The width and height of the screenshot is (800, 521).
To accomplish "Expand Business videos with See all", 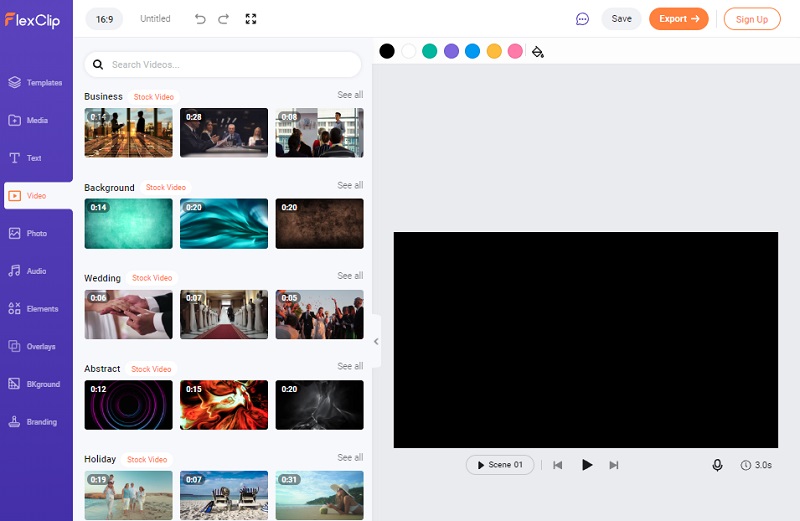I will [x=350, y=95].
